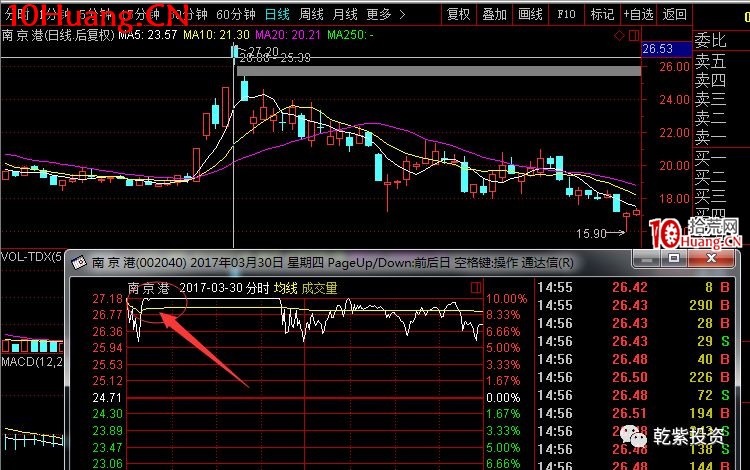Select the sell trade with volume 29
750x470 pixels.
pyautogui.click(x=633, y=341)
